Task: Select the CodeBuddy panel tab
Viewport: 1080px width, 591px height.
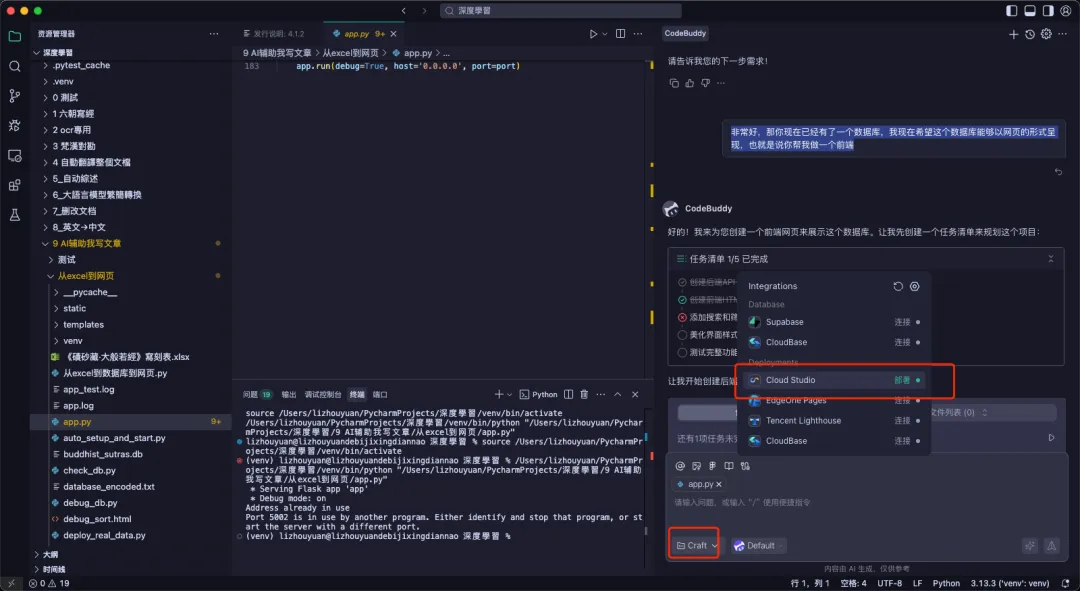Action: (x=685, y=33)
